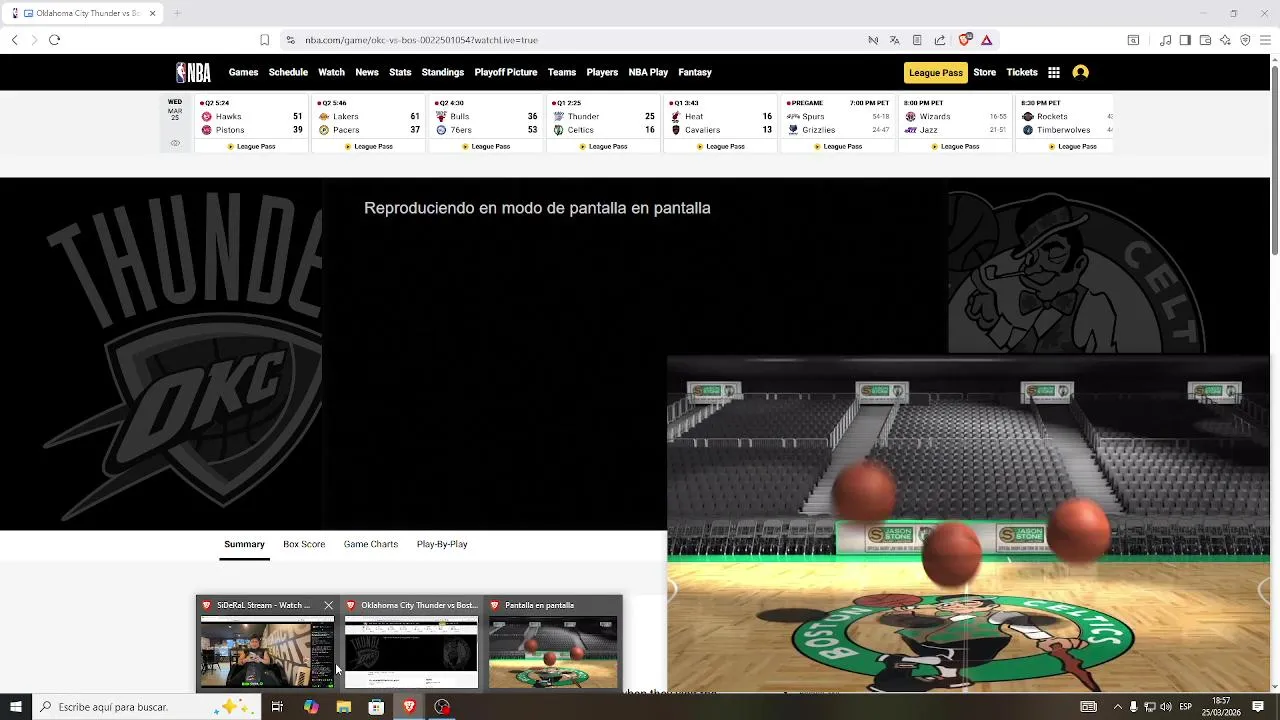
Task: Click the ESP language indicator
Action: (x=1186, y=707)
